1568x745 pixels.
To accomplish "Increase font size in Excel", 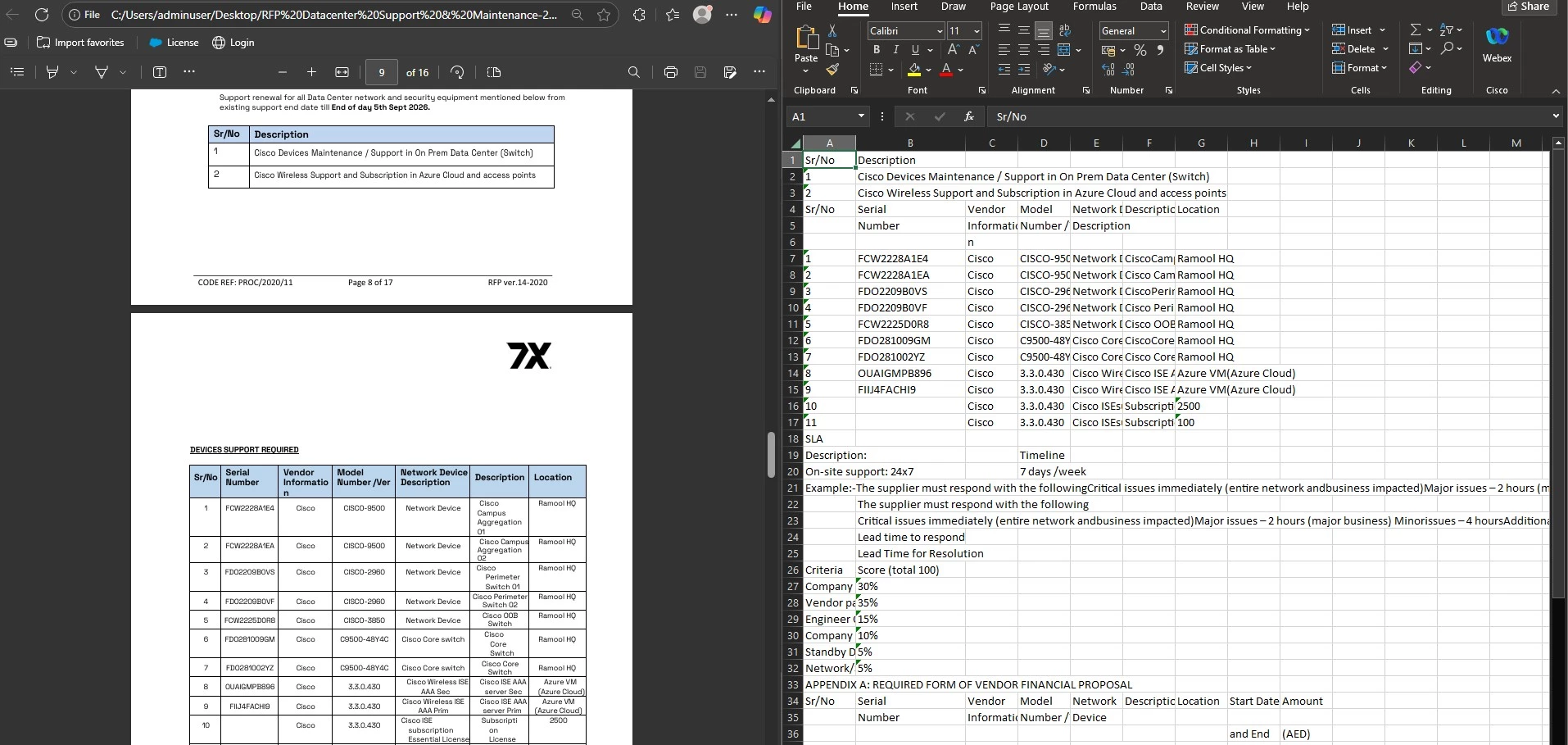I will pyautogui.click(x=954, y=50).
